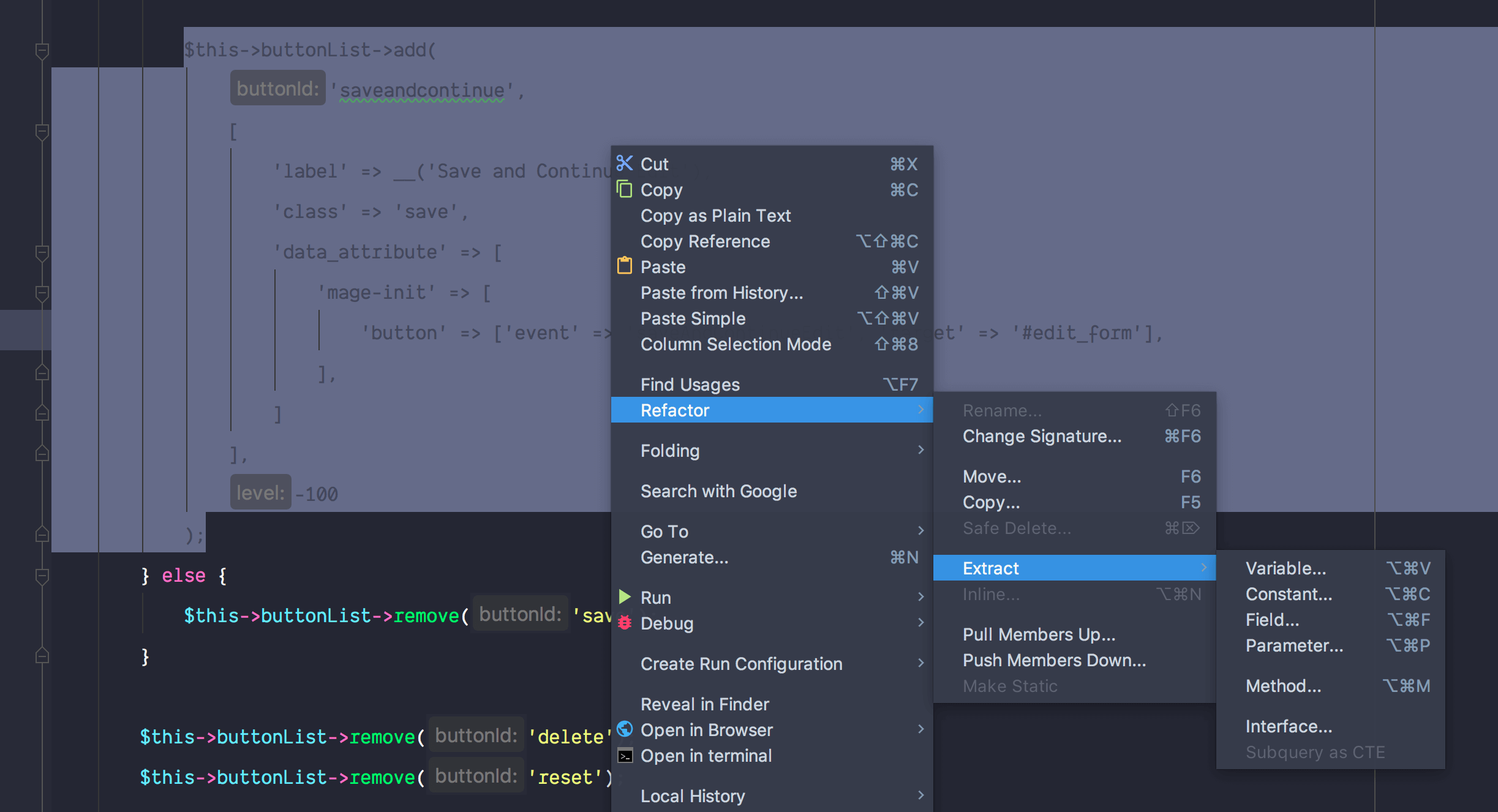Image resolution: width=1498 pixels, height=812 pixels.
Task: Click the green Run play icon
Action: pos(624,596)
